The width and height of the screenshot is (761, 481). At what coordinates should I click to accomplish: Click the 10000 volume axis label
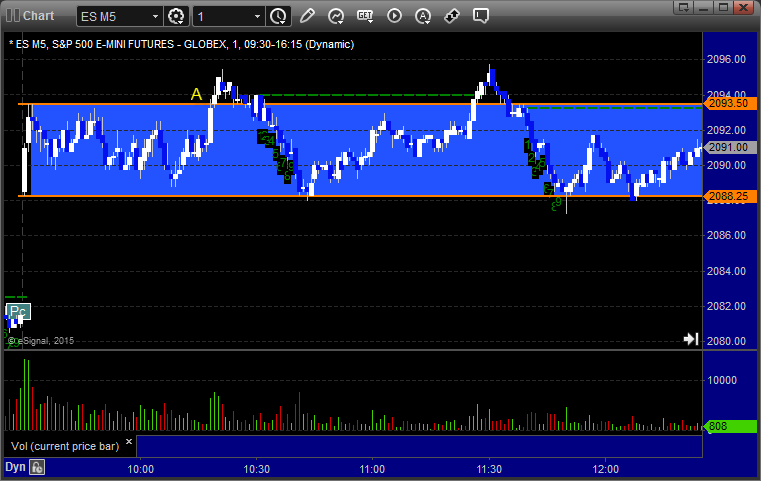tap(722, 380)
